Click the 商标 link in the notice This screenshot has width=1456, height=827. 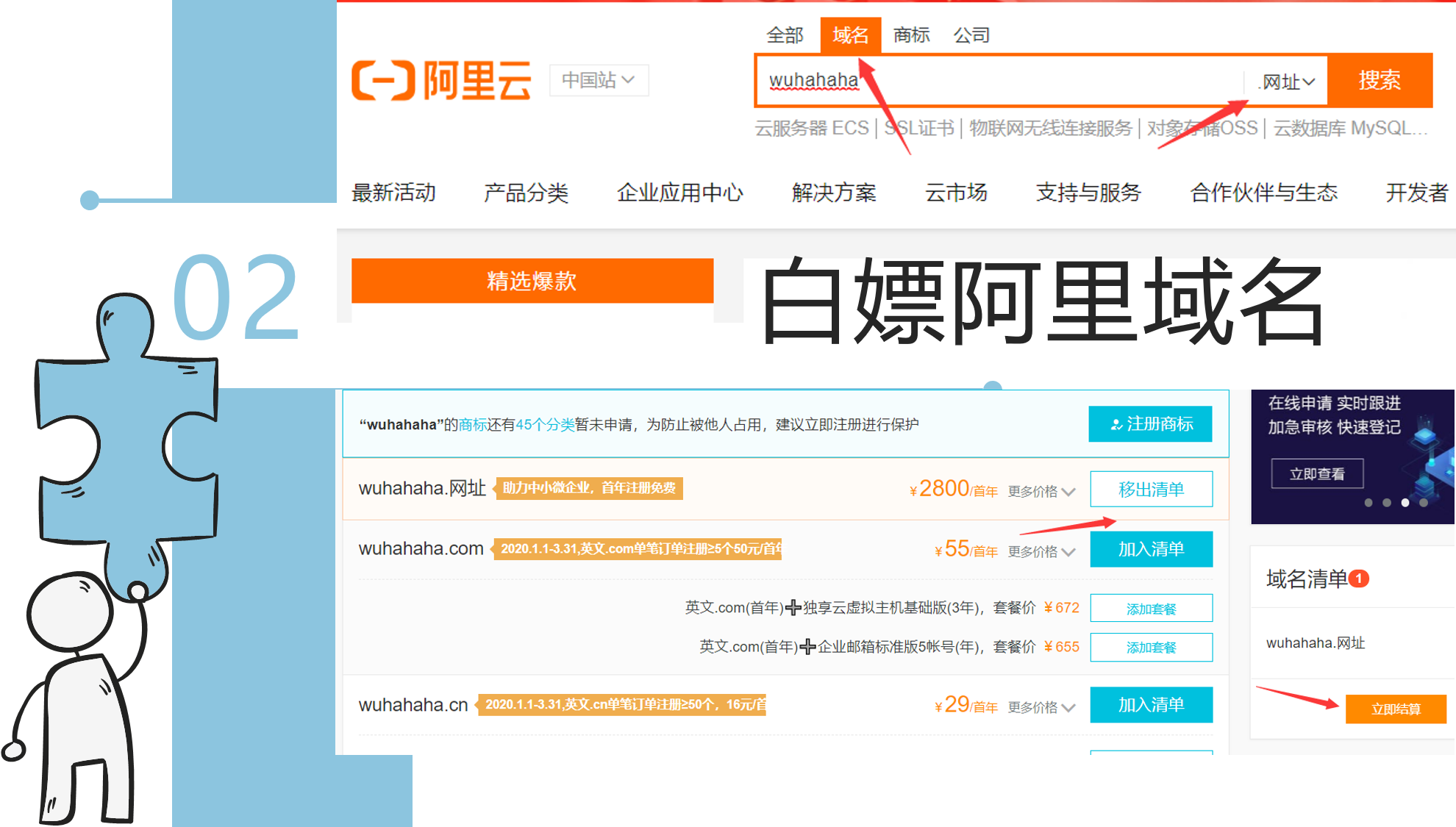pos(473,425)
